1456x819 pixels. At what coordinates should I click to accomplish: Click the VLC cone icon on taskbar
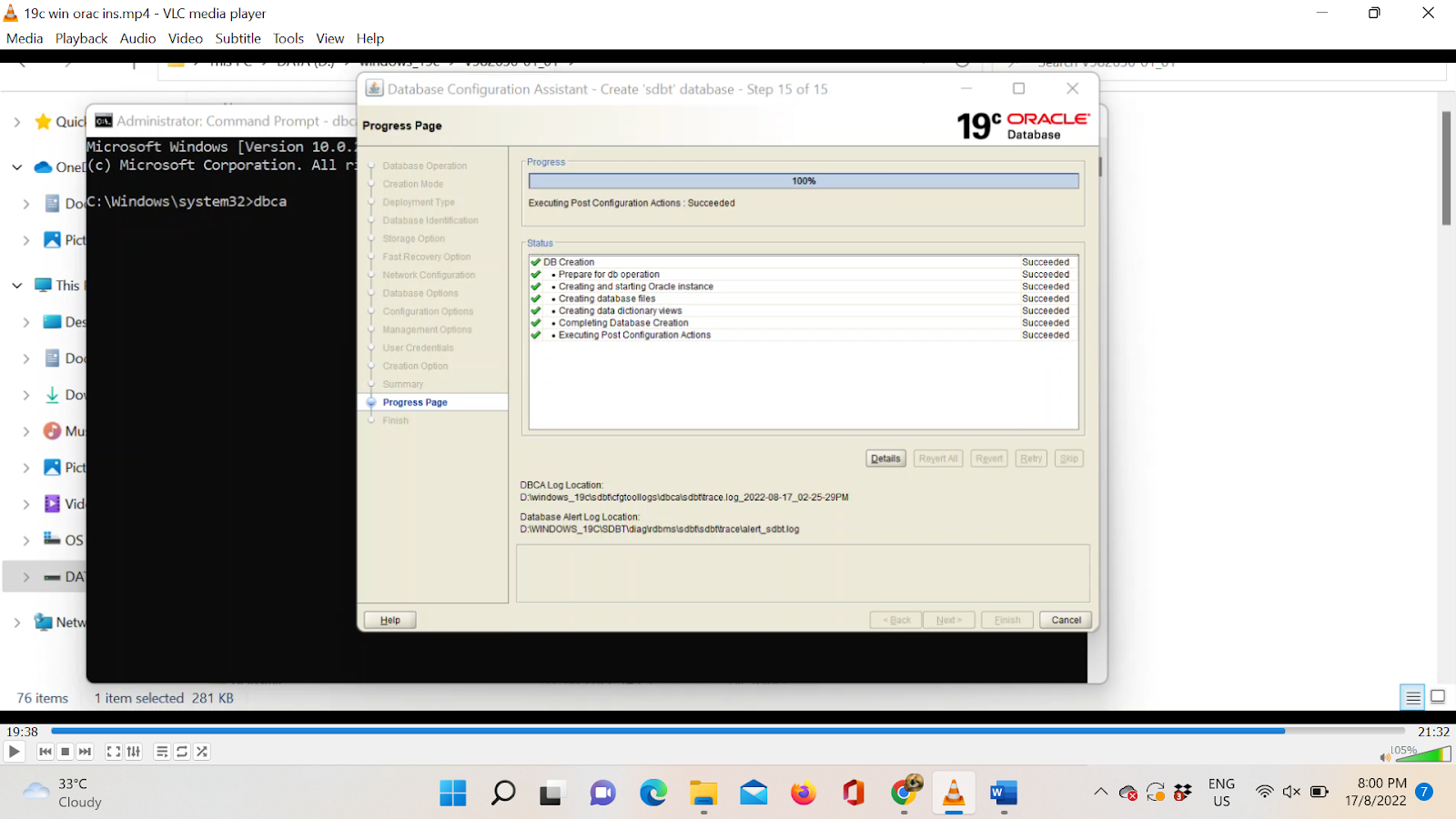[954, 794]
